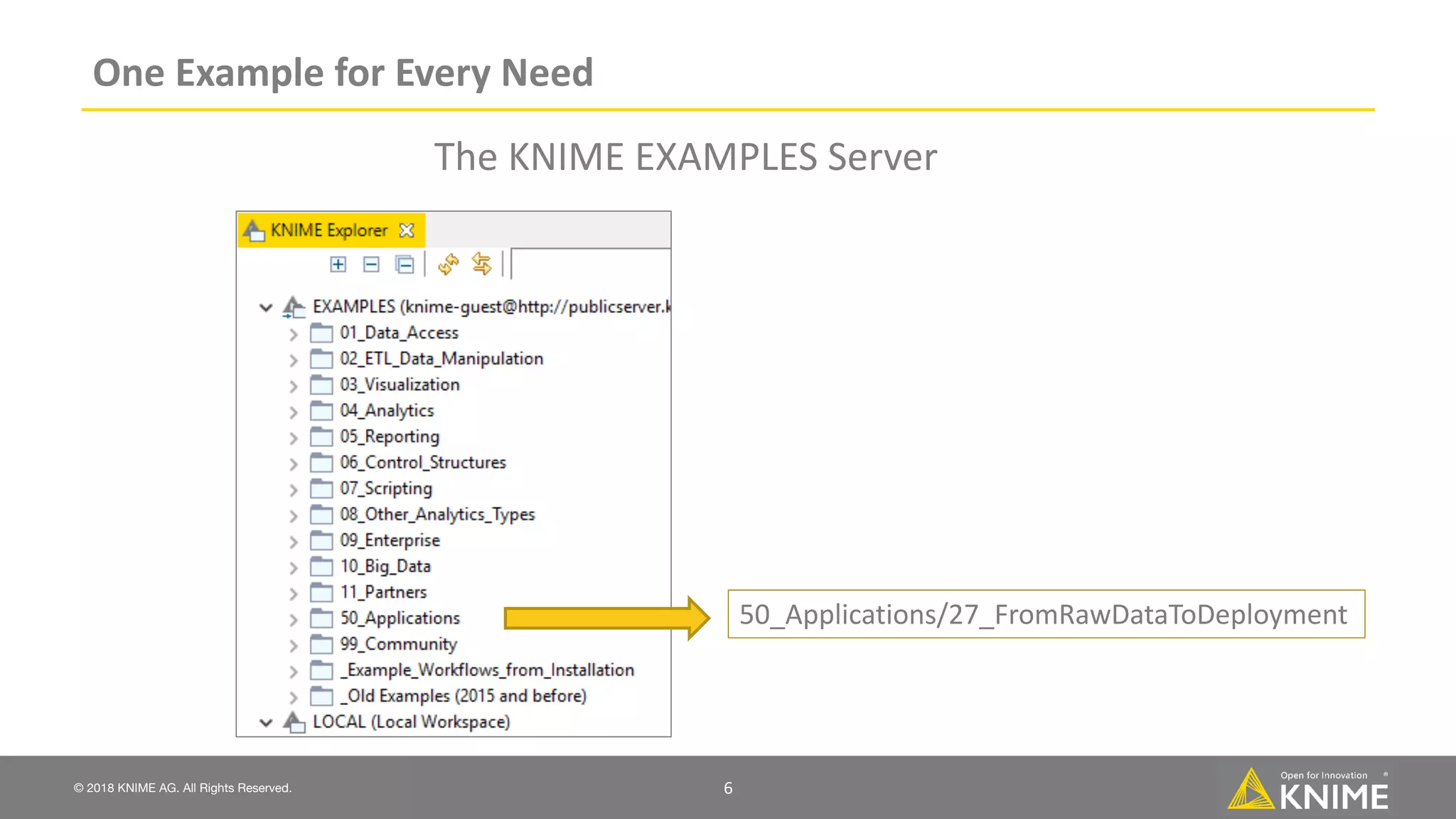The image size is (1456, 819).
Task: Close the KNIME Explorer tab
Action: [x=407, y=230]
